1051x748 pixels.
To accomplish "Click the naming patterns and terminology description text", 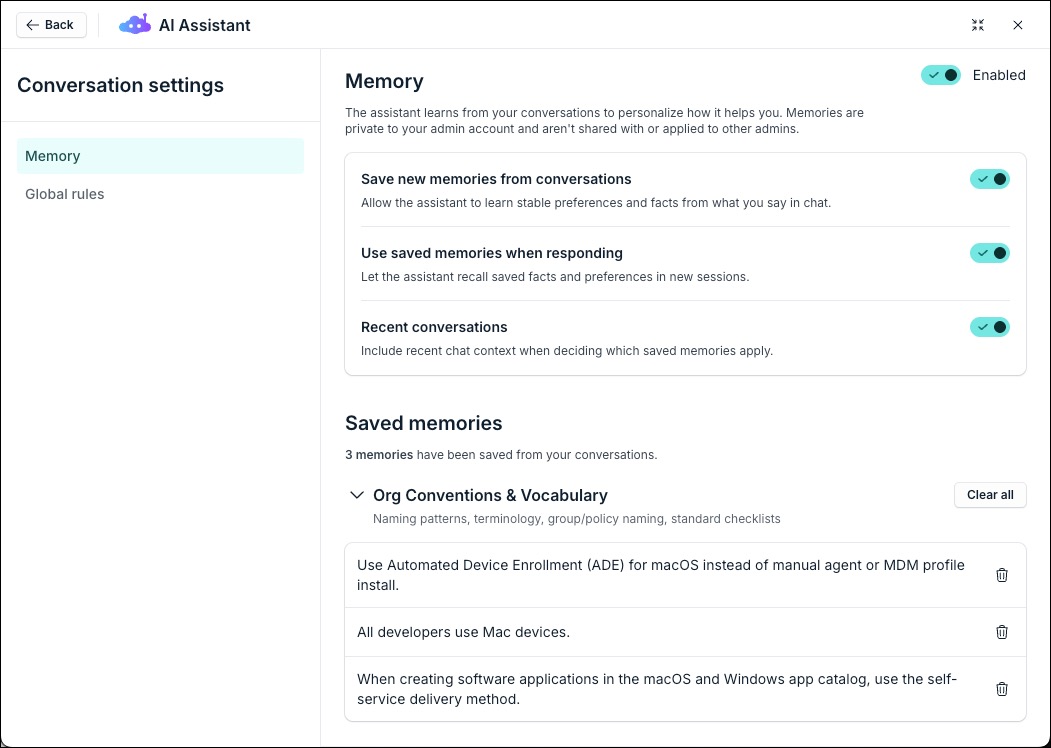I will 576,519.
